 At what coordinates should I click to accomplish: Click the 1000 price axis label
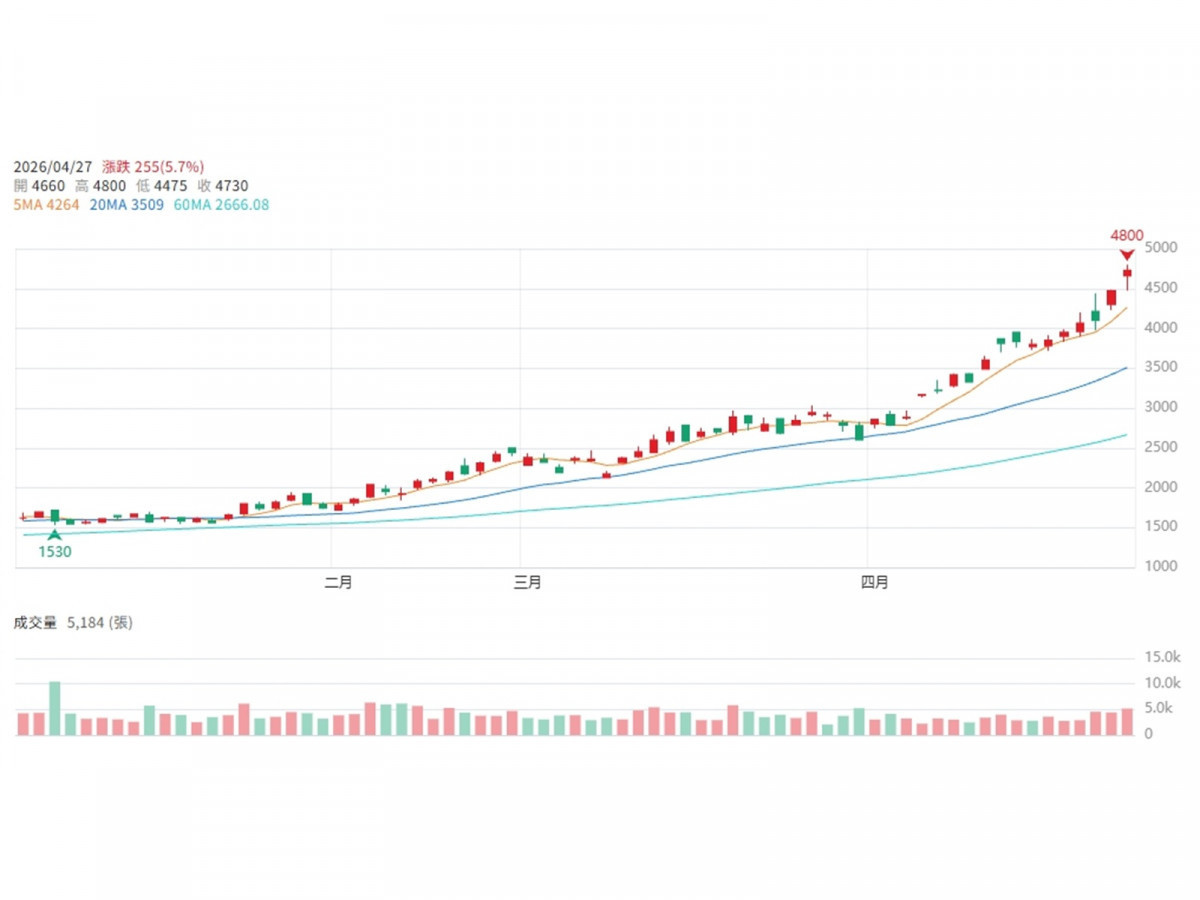pyautogui.click(x=1161, y=566)
